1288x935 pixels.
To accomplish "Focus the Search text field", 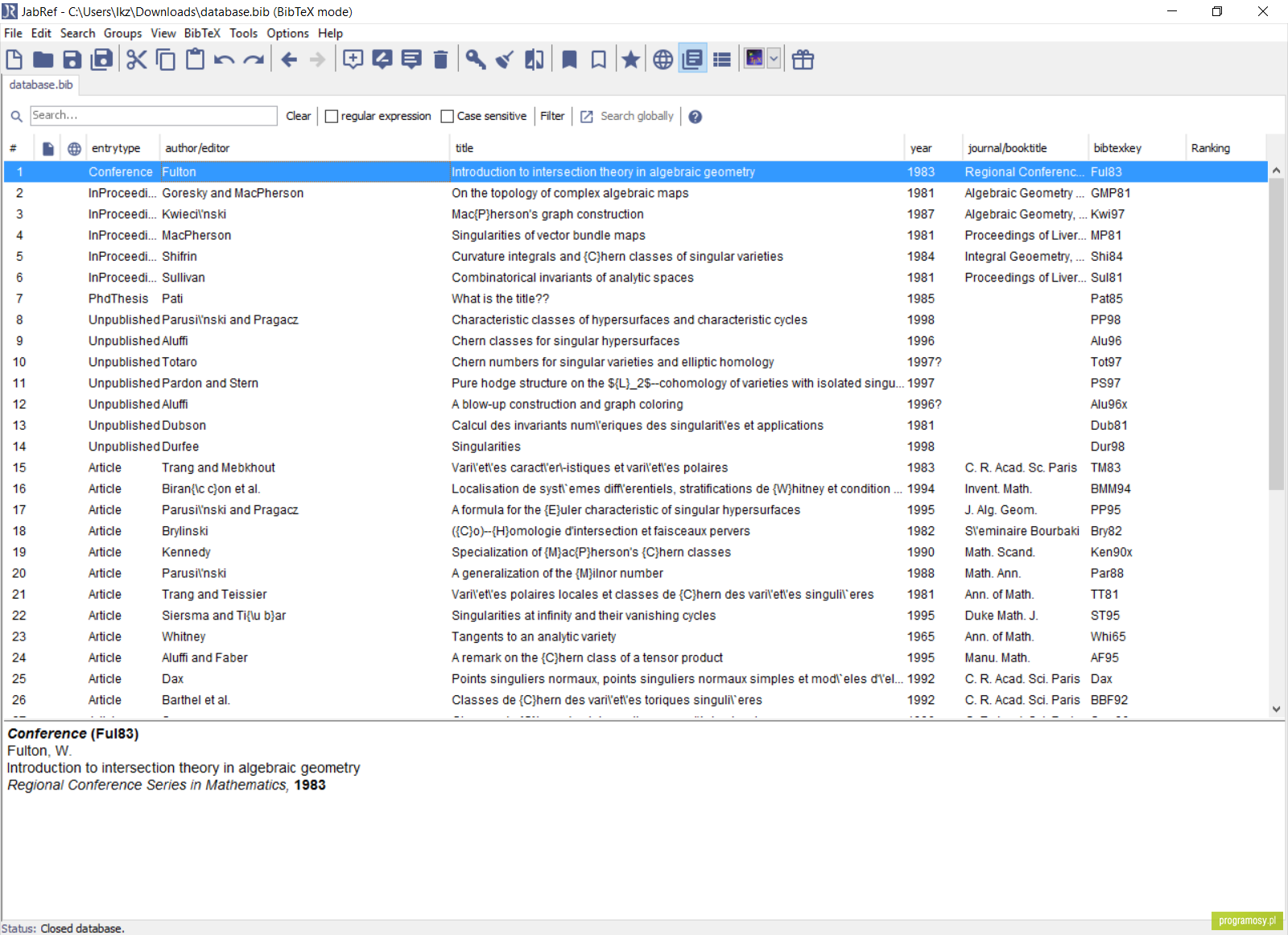I will coord(154,115).
